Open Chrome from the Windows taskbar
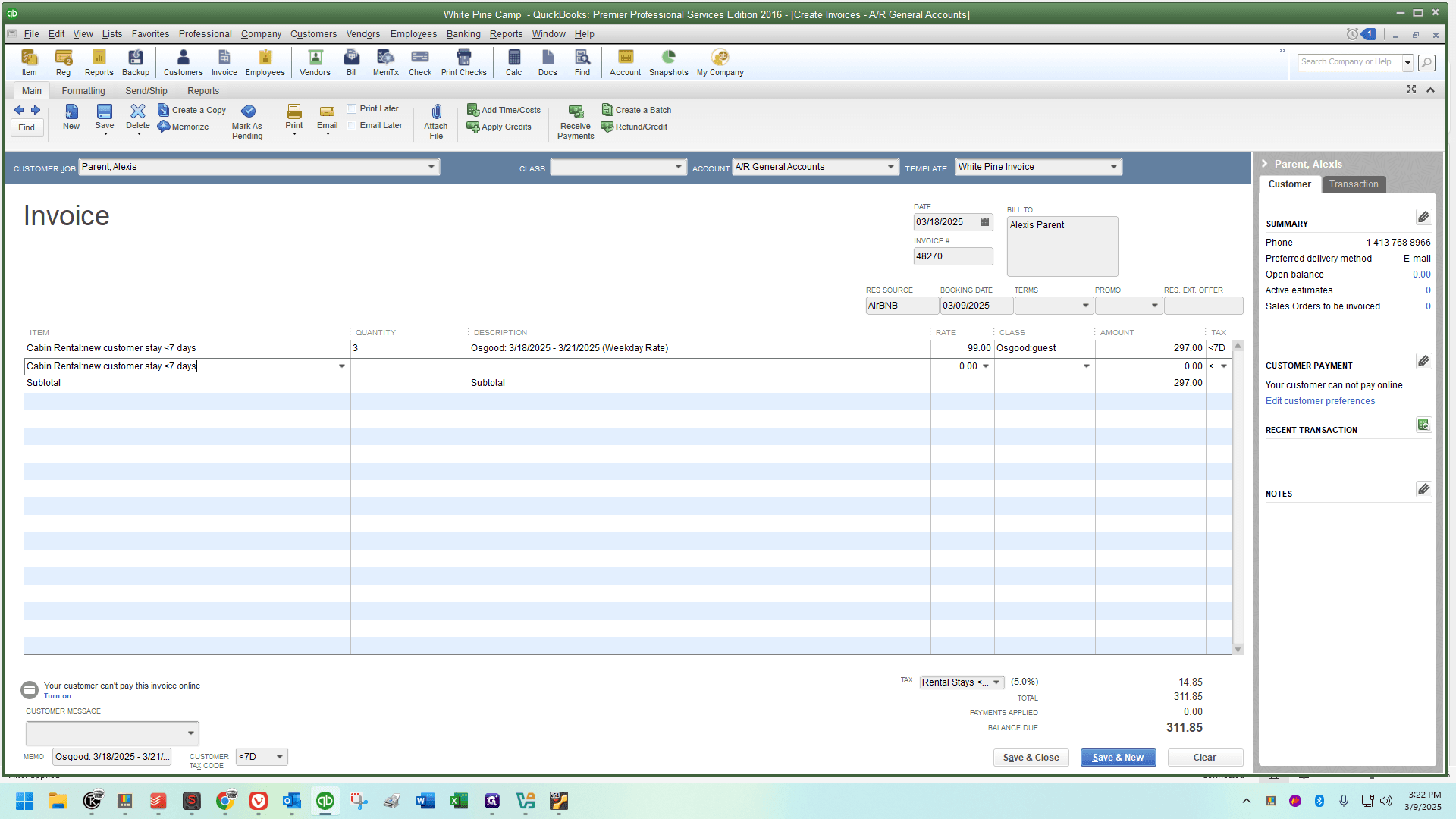The image size is (1456, 819). pyautogui.click(x=225, y=801)
